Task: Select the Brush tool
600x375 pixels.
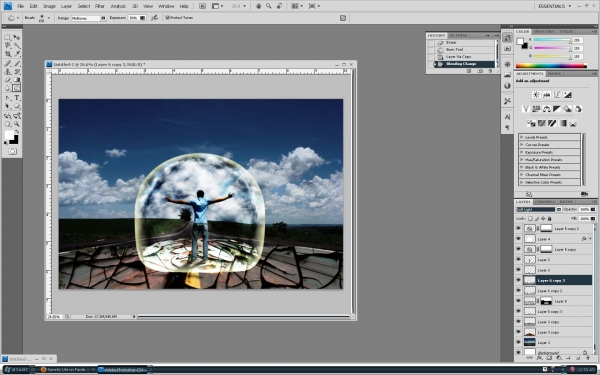Action: 17,63
